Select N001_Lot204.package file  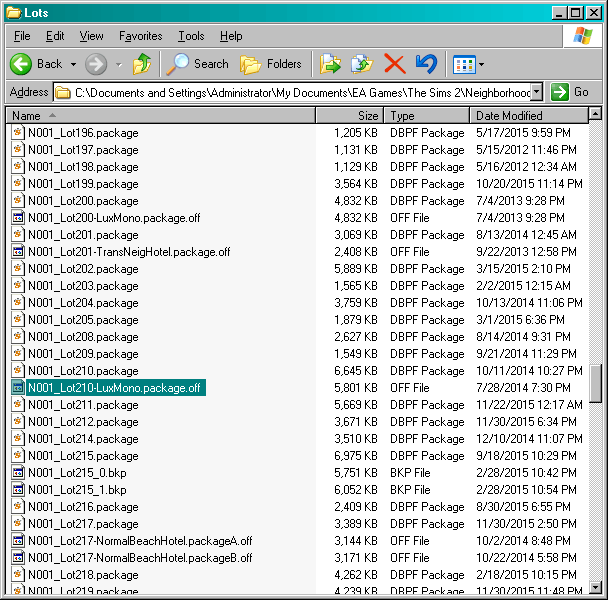coord(83,303)
